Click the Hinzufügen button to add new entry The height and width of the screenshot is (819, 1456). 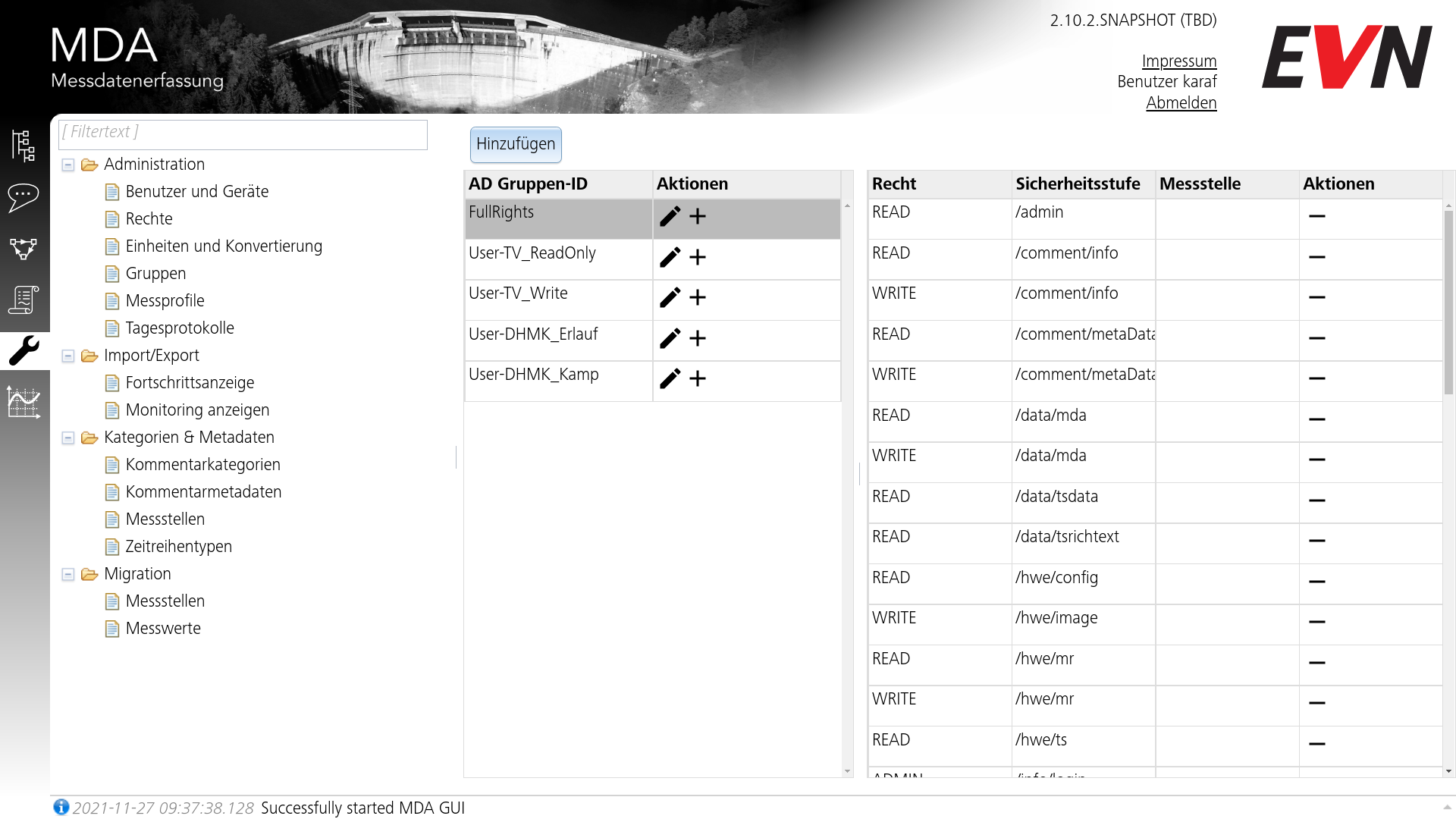click(x=516, y=144)
